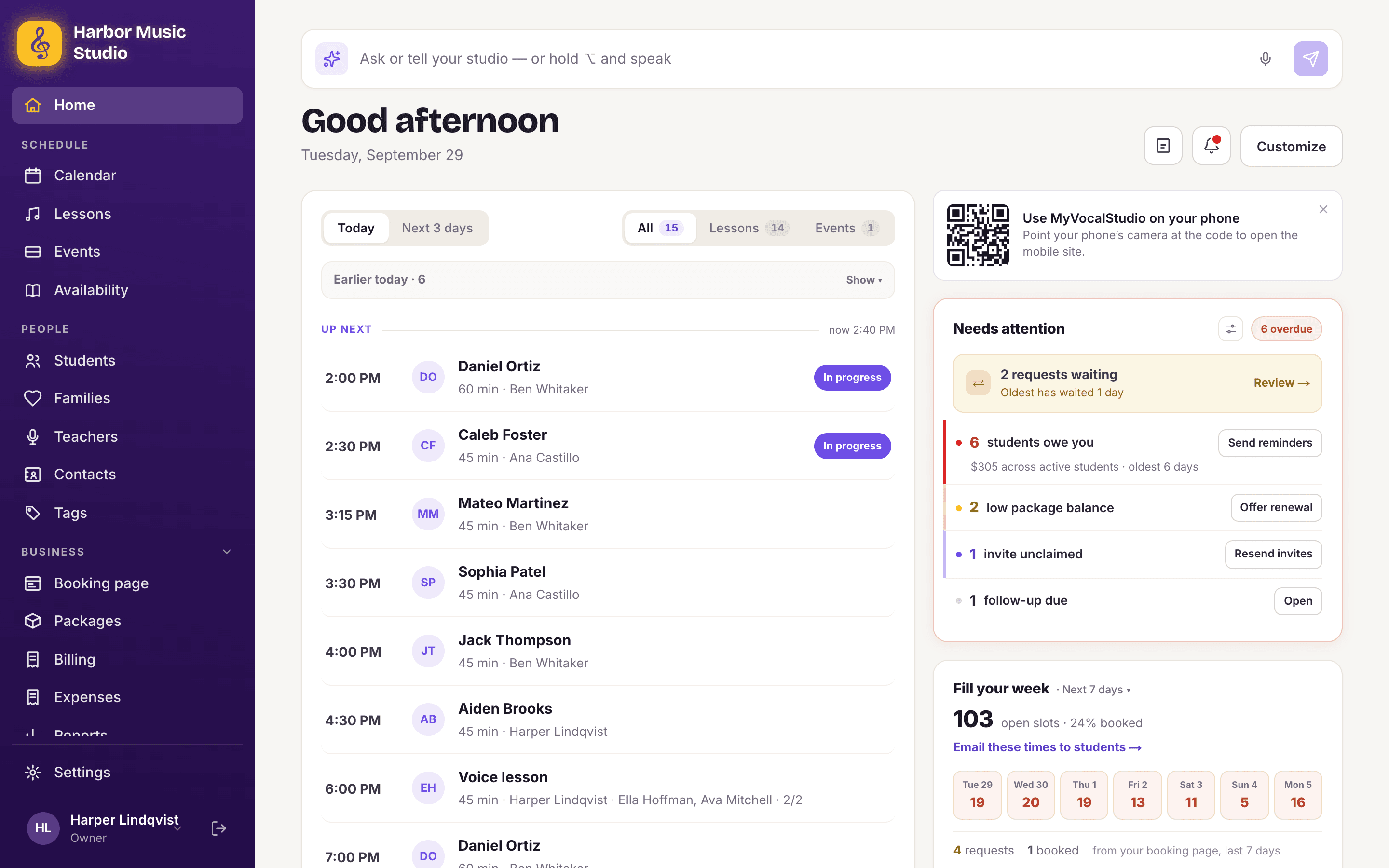Click Caleb Foster's In progress badge
The image size is (1389, 868).
coord(852,446)
